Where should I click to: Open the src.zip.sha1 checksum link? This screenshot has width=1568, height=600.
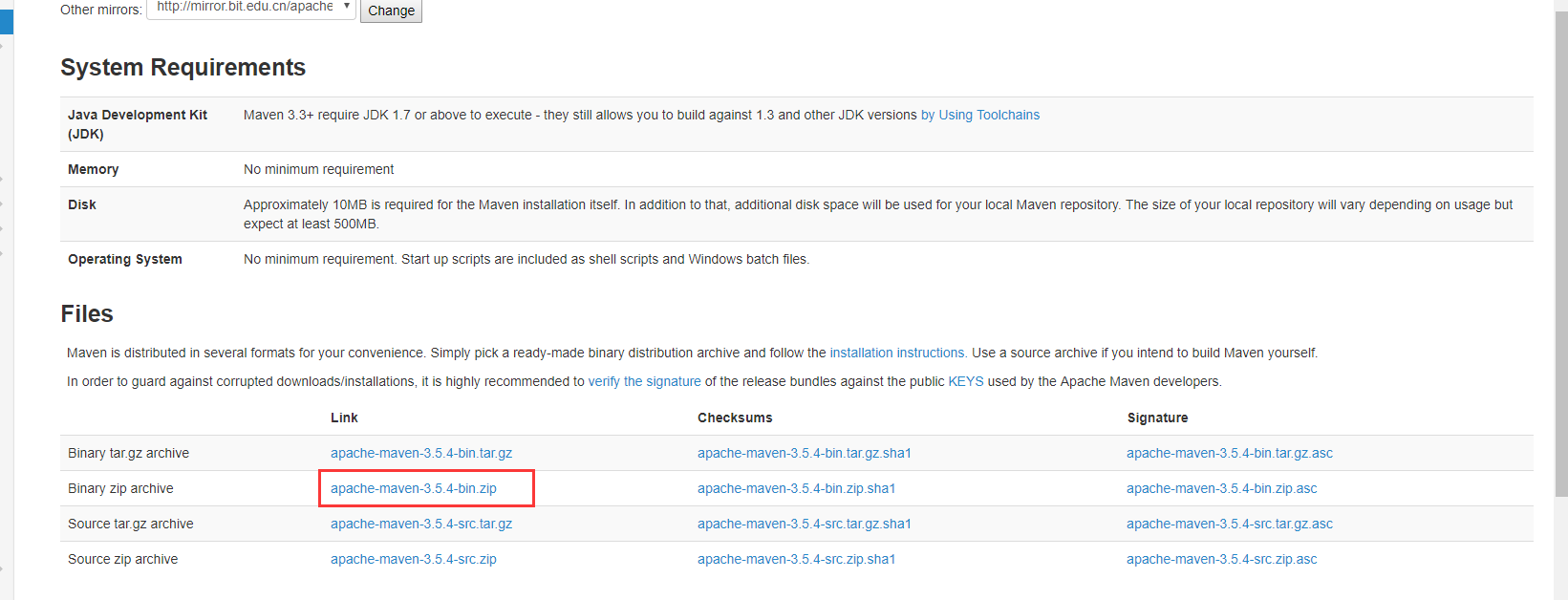tap(796, 559)
